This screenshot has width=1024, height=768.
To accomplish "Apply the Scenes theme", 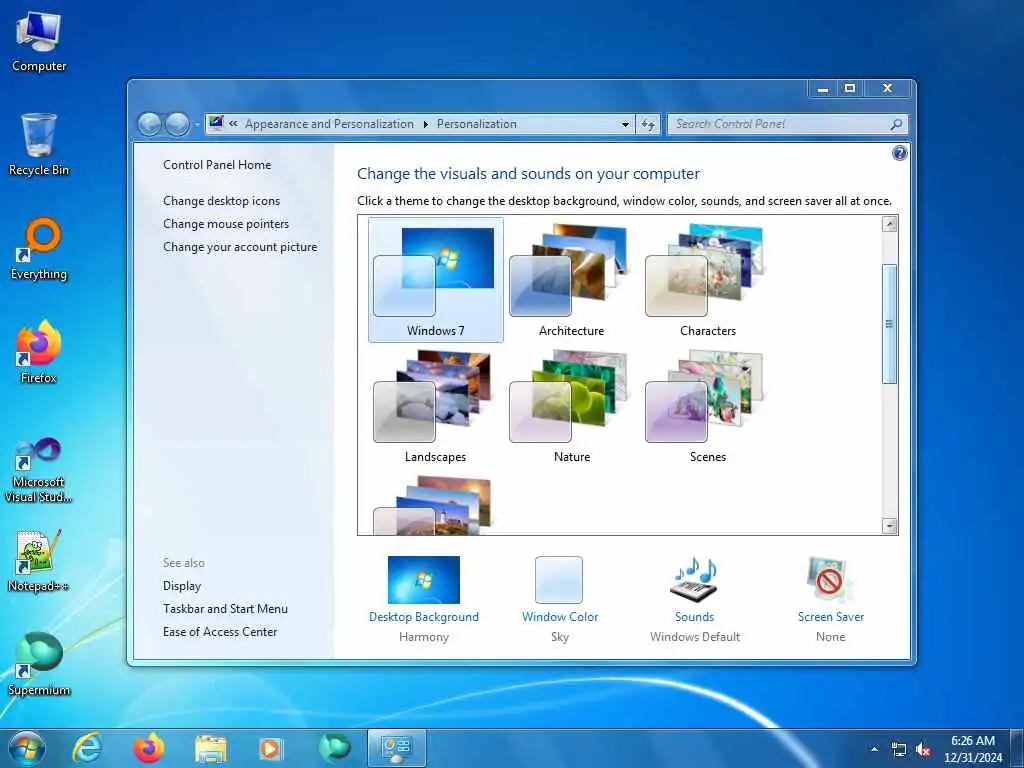I will coord(707,406).
